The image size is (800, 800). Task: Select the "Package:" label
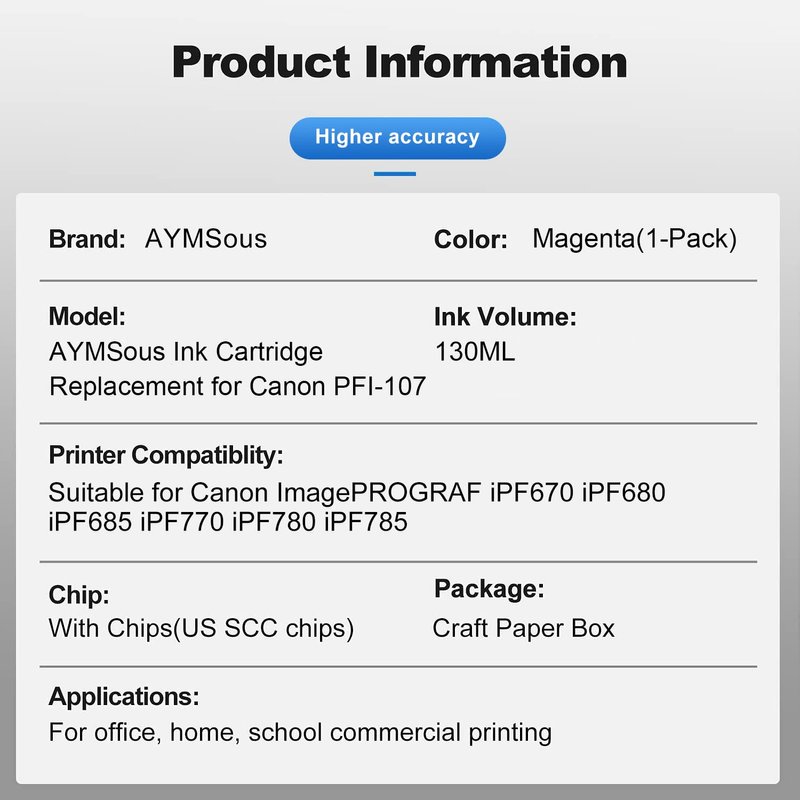[x=489, y=589]
